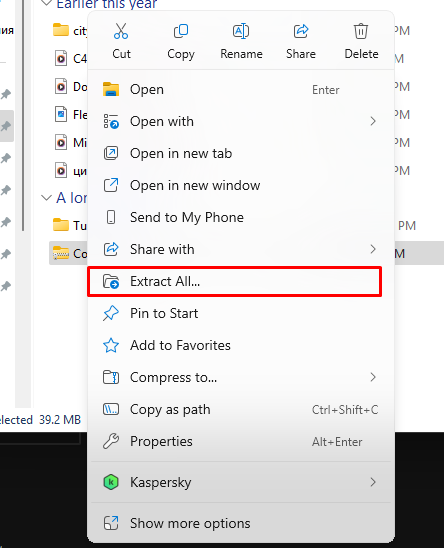Click the Open with apps icon
The width and height of the screenshot is (444, 548).
(x=111, y=122)
